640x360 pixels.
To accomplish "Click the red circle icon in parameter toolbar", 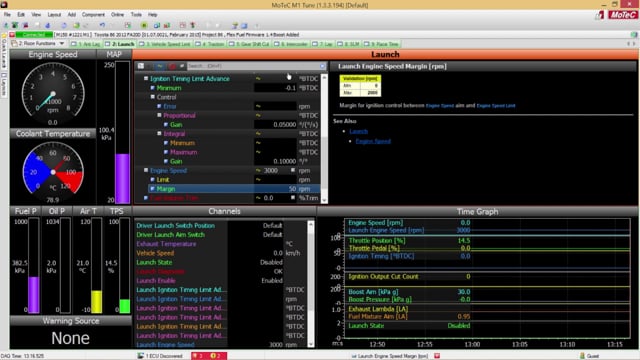I will (x=172, y=66).
